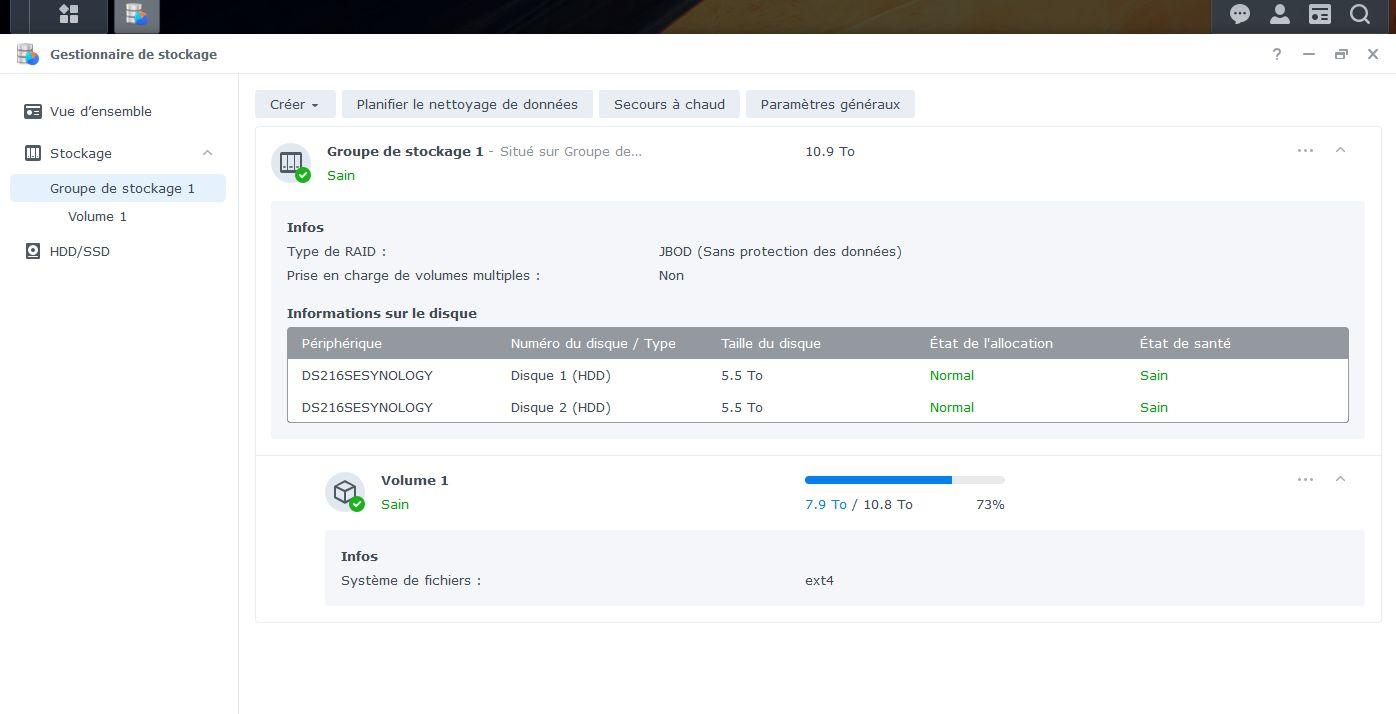Click the help question mark icon
Screen dimensions: 1396x714
pyautogui.click(x=1277, y=54)
